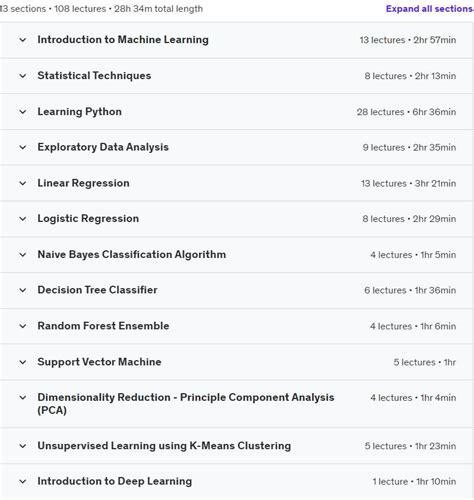Expand the Decision Tree Classifier chevron
This screenshot has height=500, width=474.
pyautogui.click(x=23, y=290)
